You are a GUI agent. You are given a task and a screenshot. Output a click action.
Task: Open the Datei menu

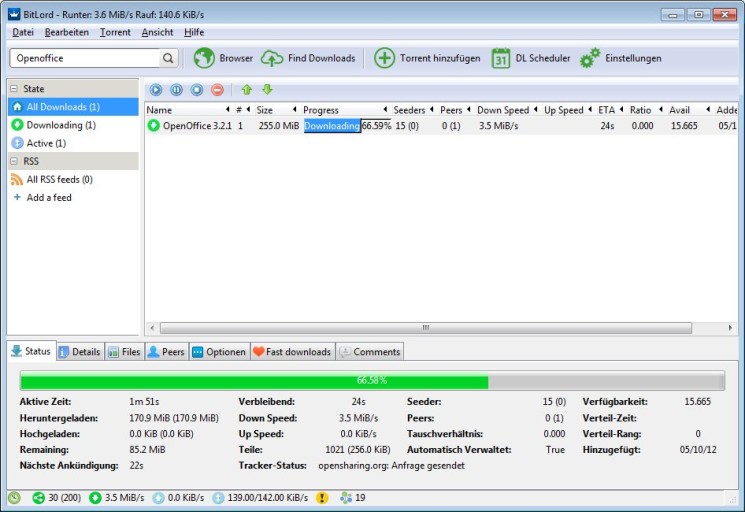(23, 32)
